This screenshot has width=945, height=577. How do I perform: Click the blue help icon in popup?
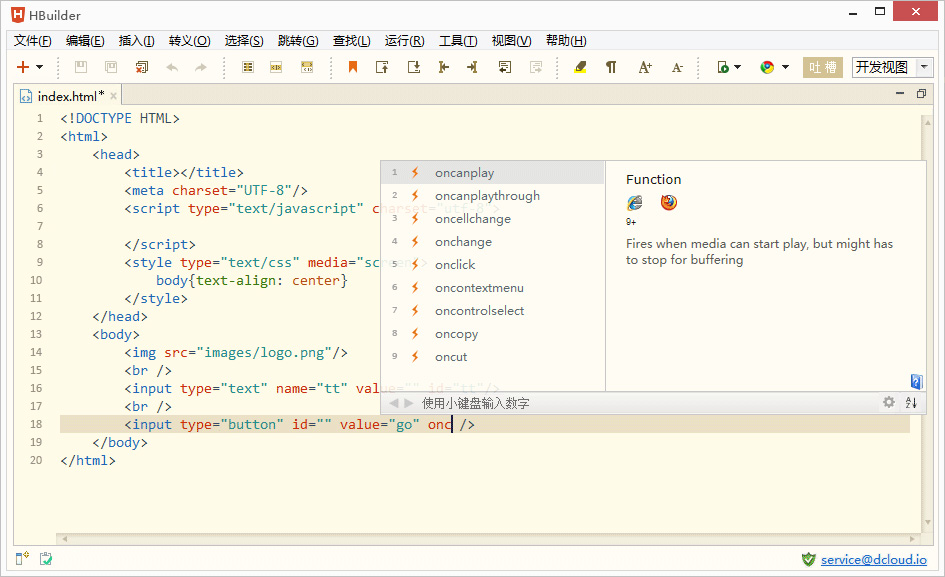tap(916, 381)
